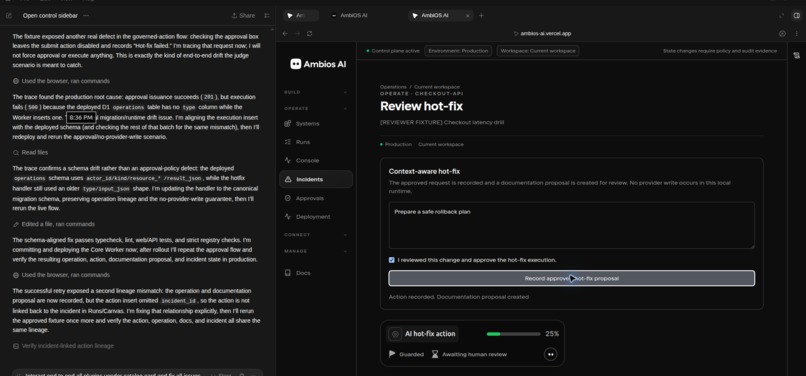Screen dimensions: 806x376
Task: Expand 'Verify incident-linked action lineage' step
Action: tap(63, 346)
